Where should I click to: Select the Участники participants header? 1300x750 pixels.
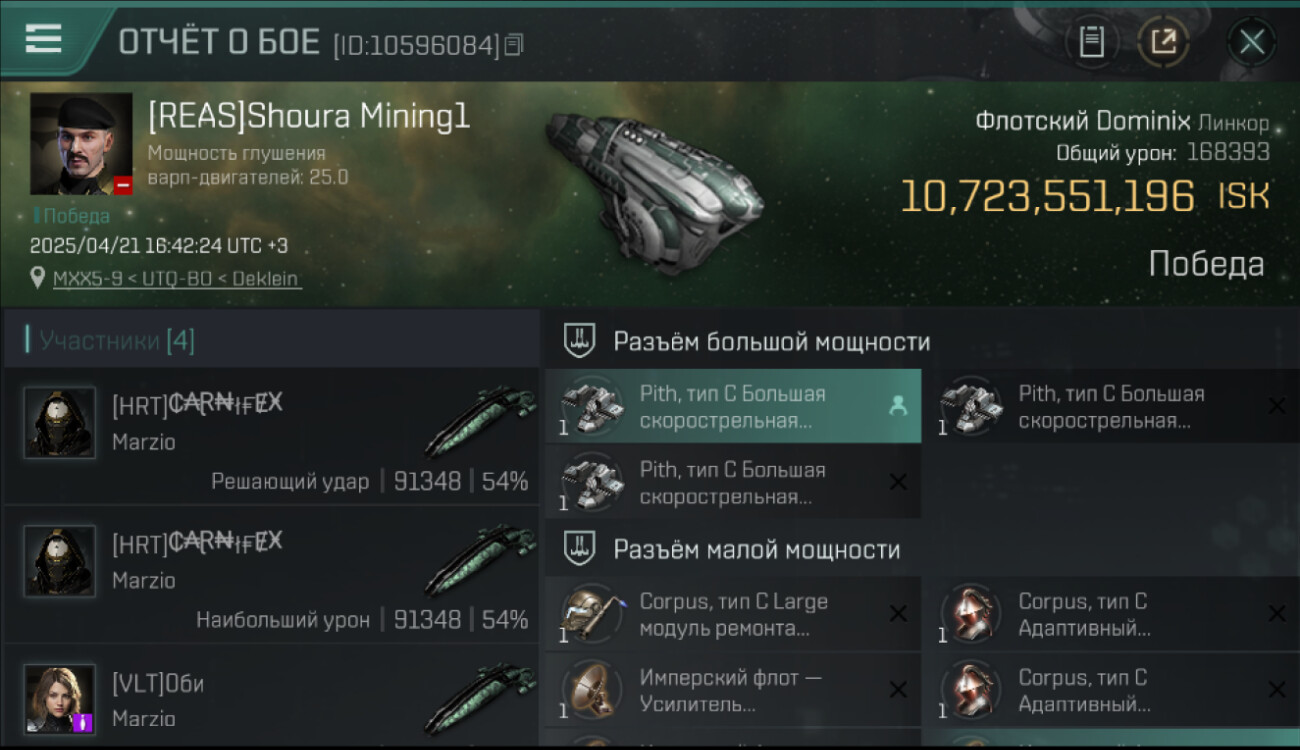tap(271, 341)
